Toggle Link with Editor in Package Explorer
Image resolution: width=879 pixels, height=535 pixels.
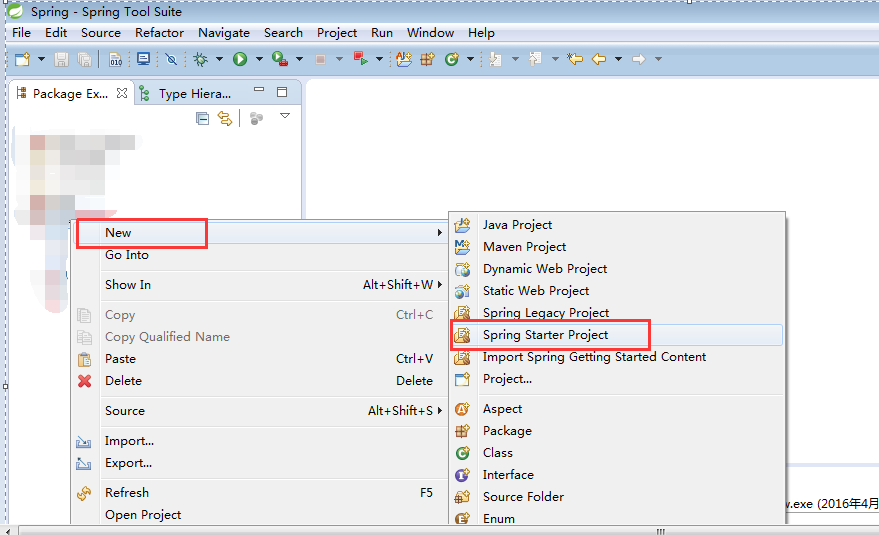click(x=225, y=118)
